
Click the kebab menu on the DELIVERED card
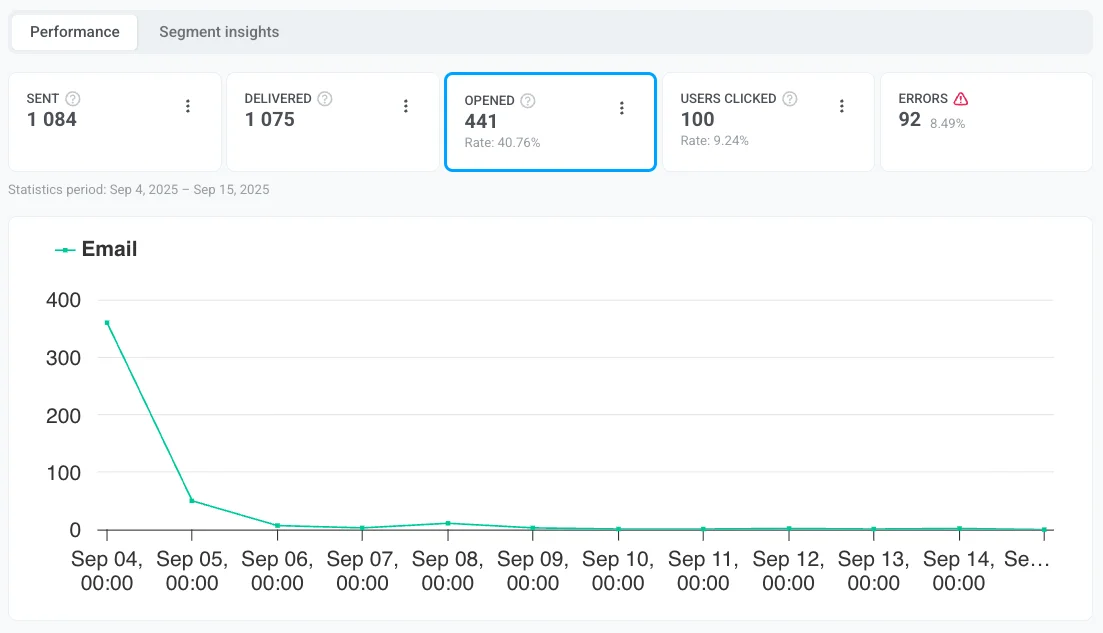pos(405,105)
